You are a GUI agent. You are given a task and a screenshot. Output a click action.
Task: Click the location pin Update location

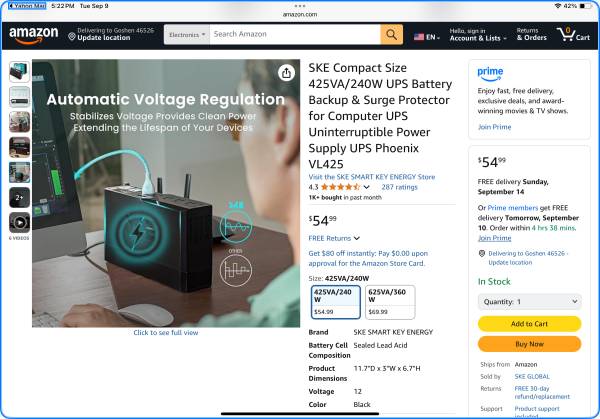pos(99,34)
